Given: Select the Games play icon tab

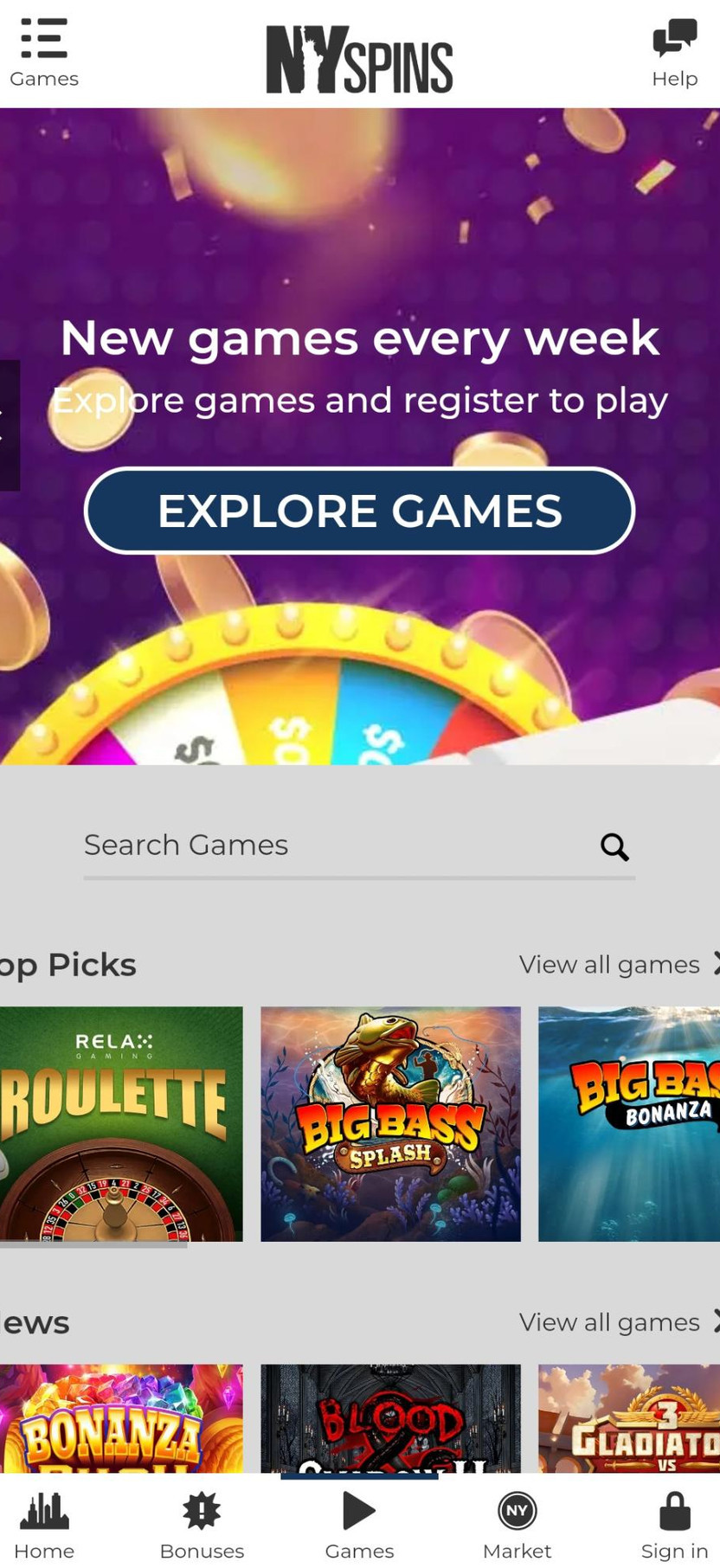Looking at the screenshot, I should tap(359, 1511).
